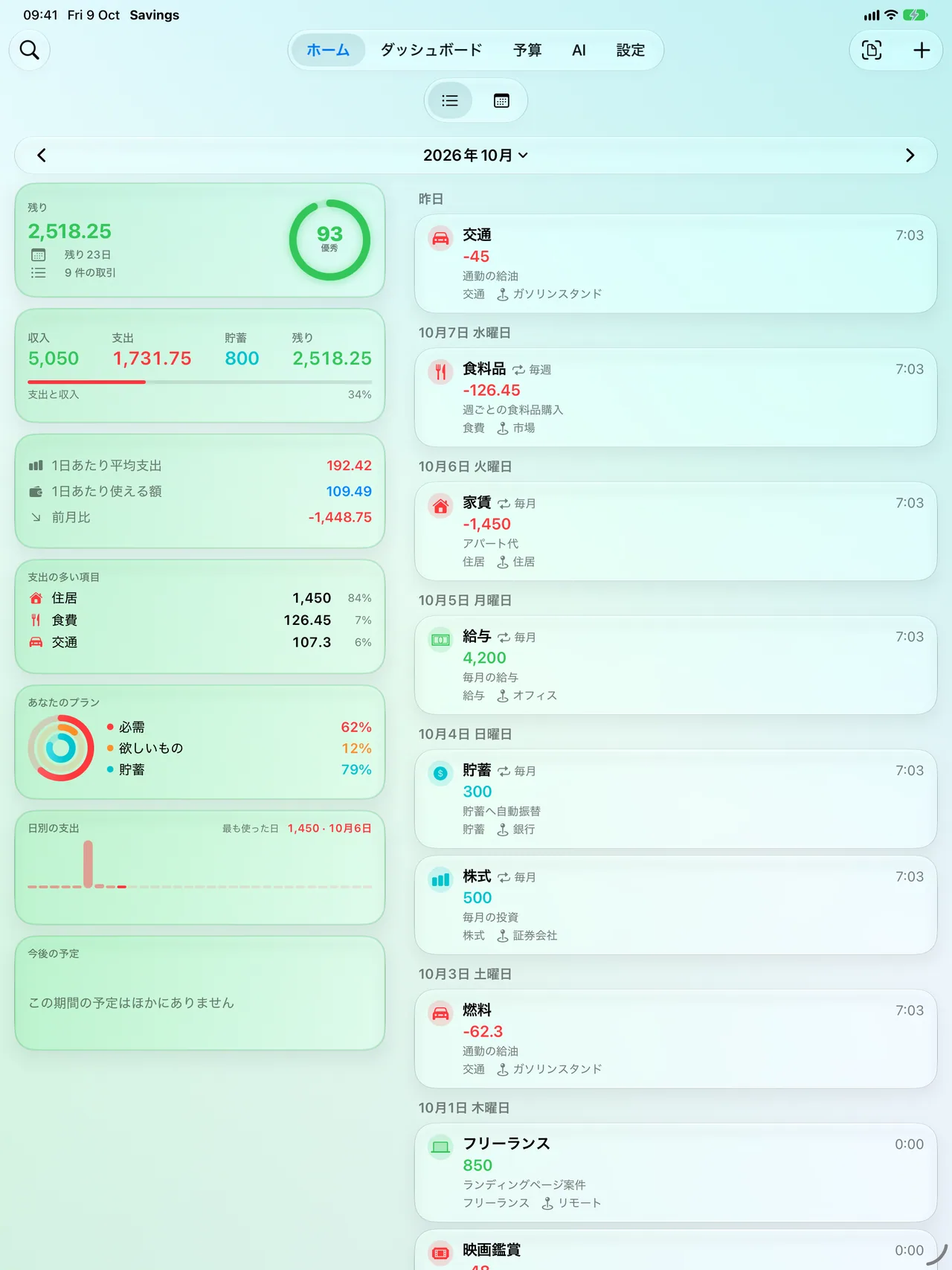The width and height of the screenshot is (952, 1270).
Task: Switch to the 予算 tab
Action: 527,50
